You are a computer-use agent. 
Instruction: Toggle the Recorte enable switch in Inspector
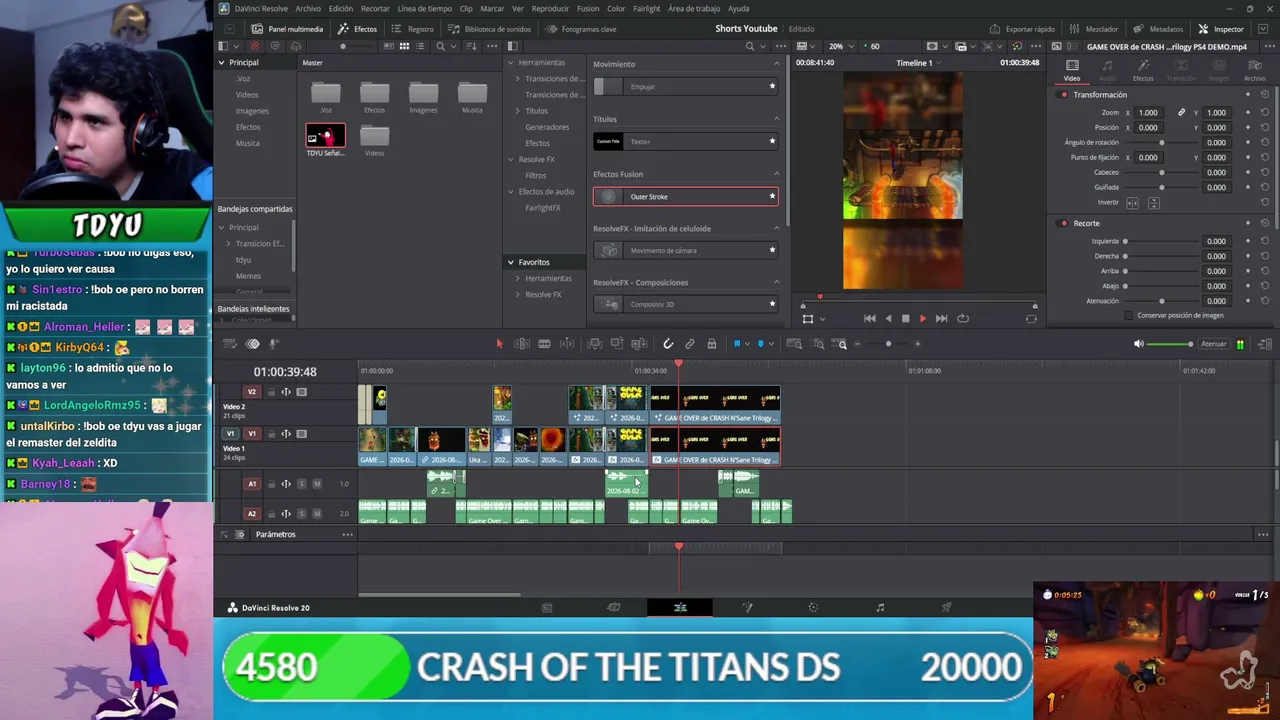(x=1064, y=223)
